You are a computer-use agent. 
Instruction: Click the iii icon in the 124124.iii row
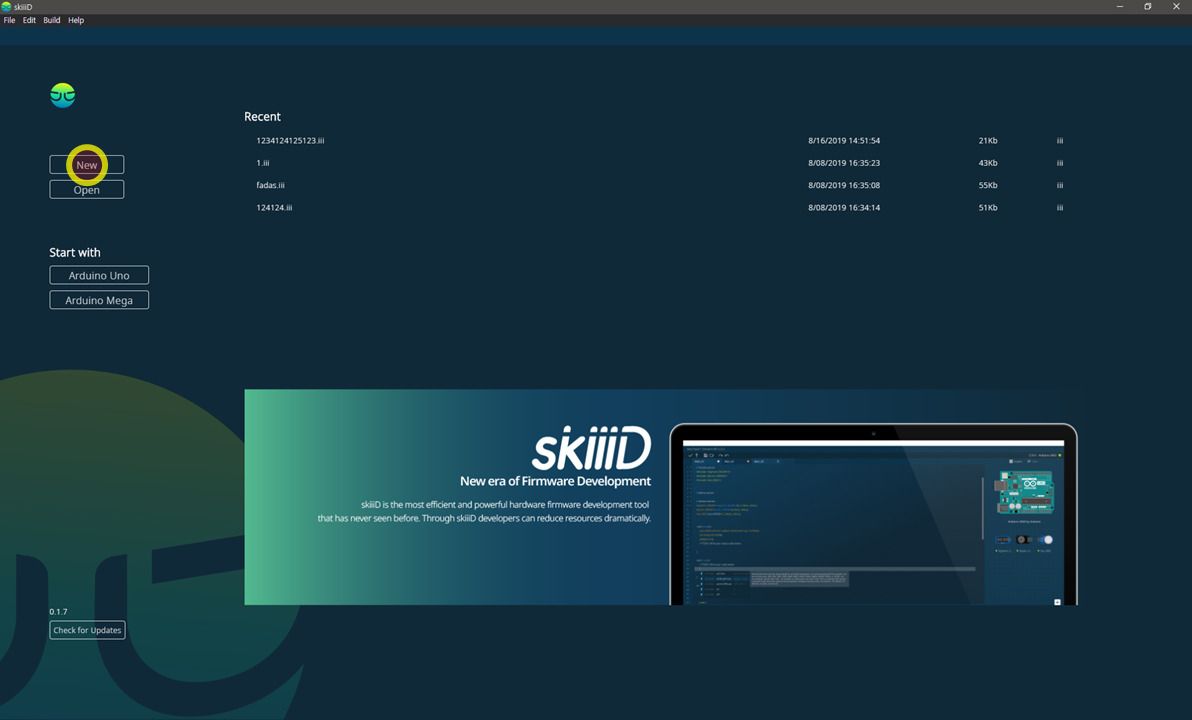pyautogui.click(x=1060, y=208)
